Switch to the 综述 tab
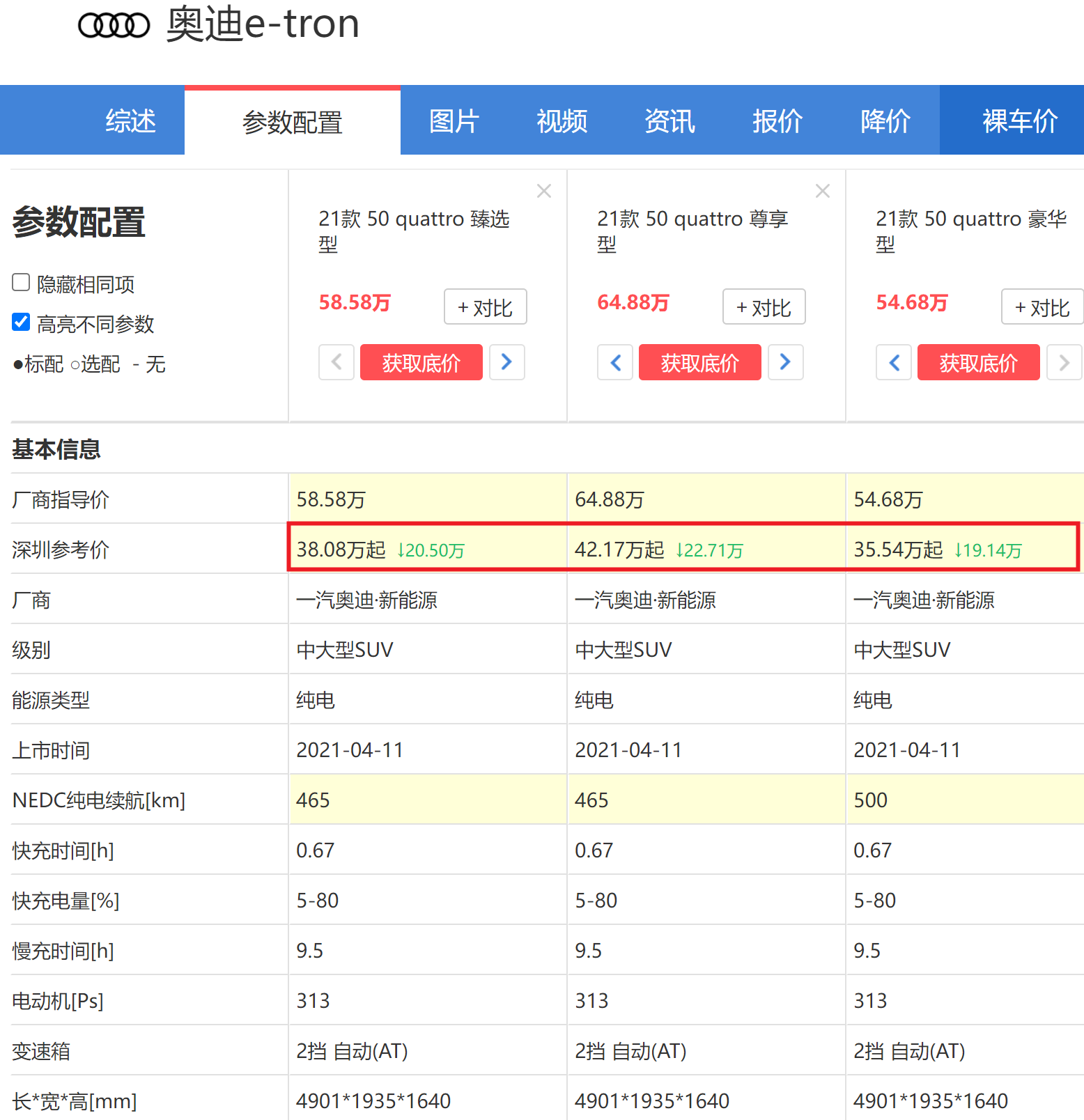1084x1120 pixels. [130, 121]
